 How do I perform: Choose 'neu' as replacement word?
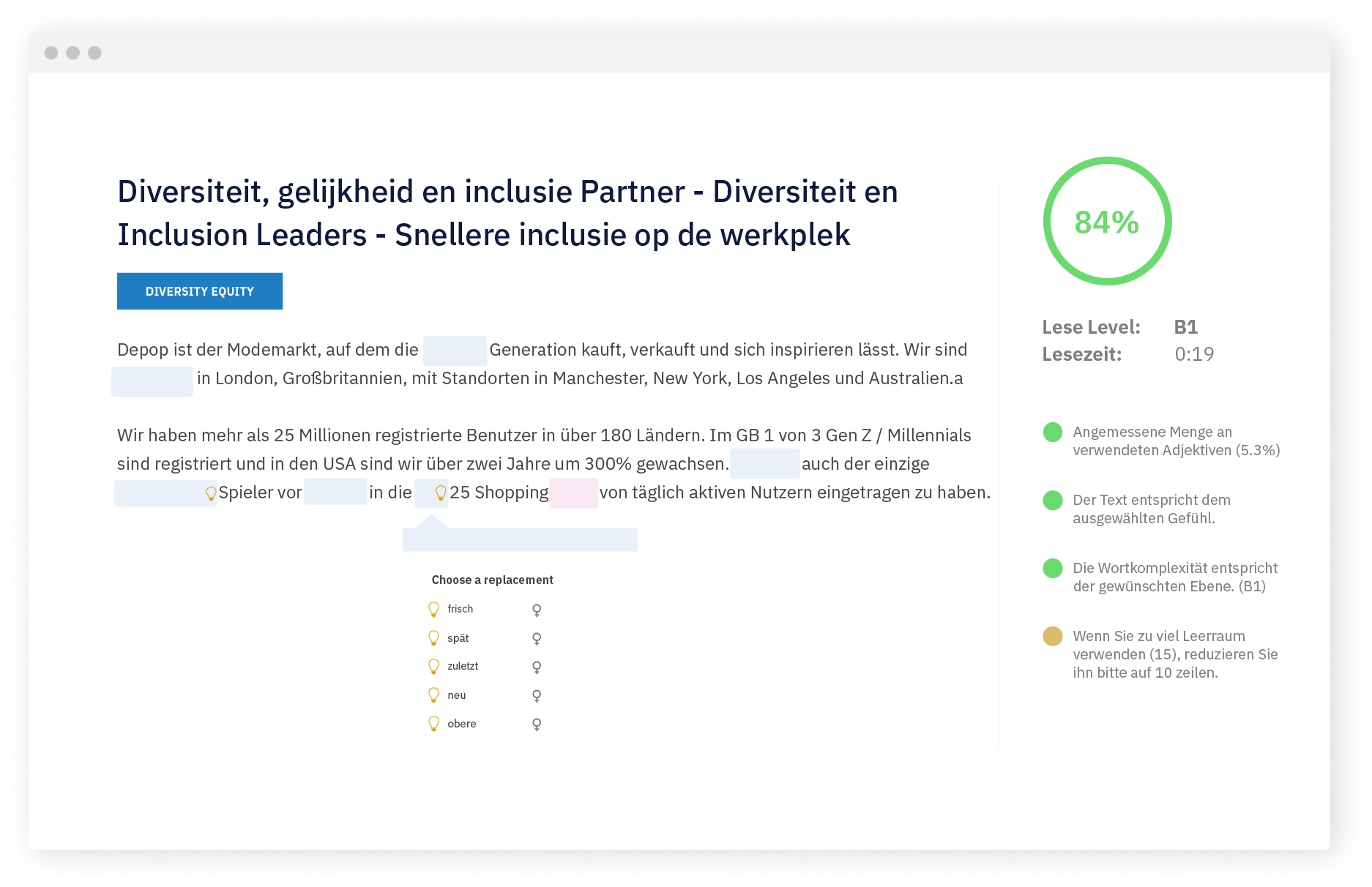coord(456,695)
